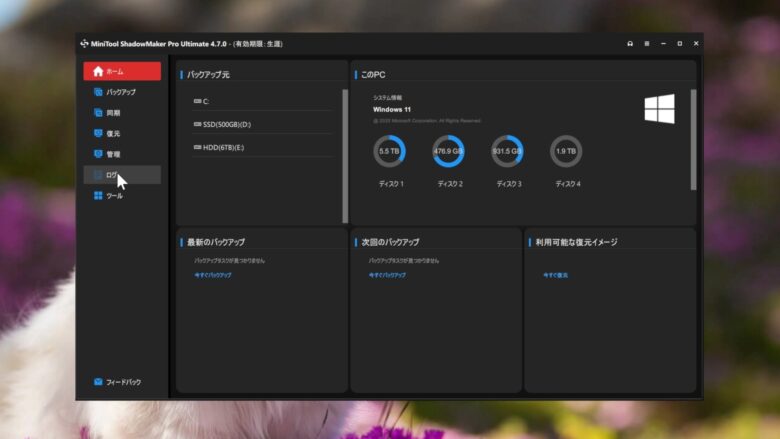Select HDD(6TB)(E:) backup source
The height and width of the screenshot is (439, 780).
(x=262, y=147)
